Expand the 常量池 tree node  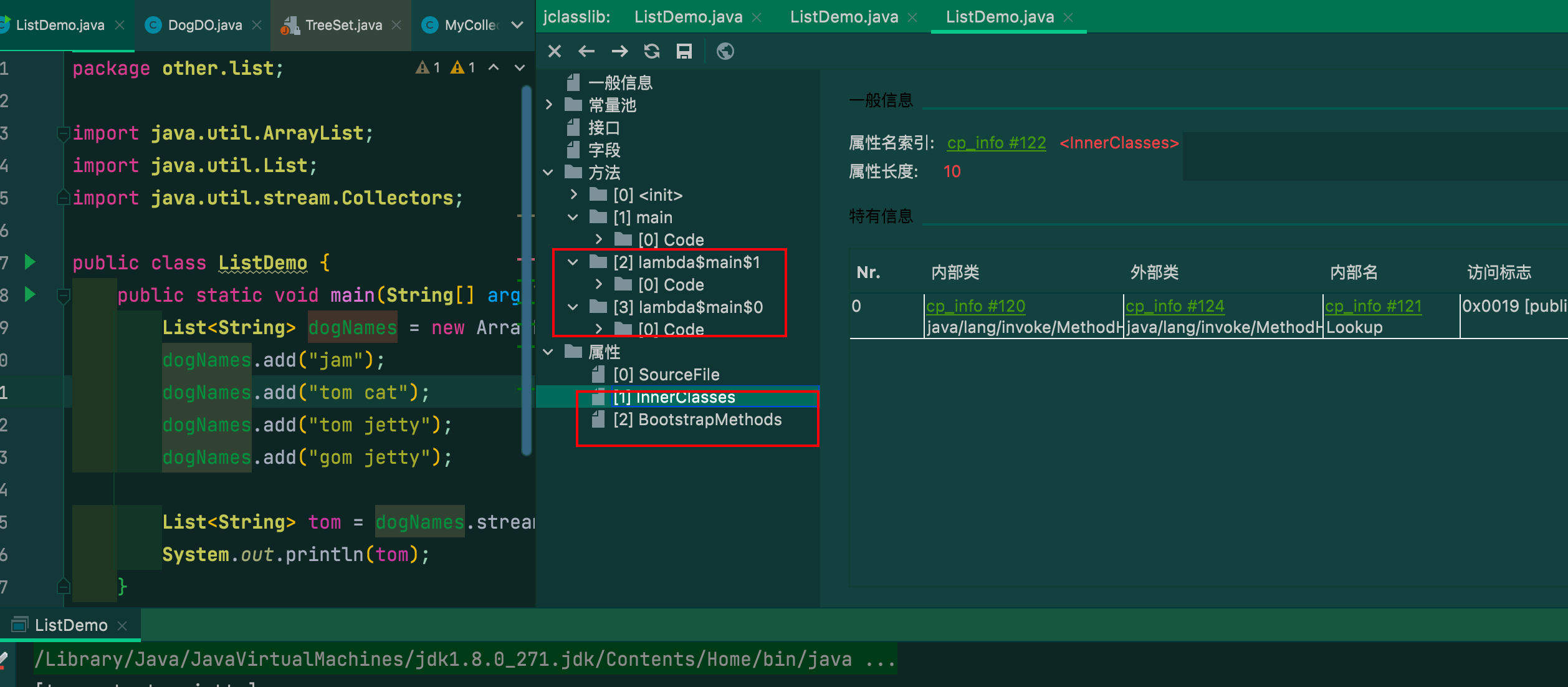pos(548,105)
